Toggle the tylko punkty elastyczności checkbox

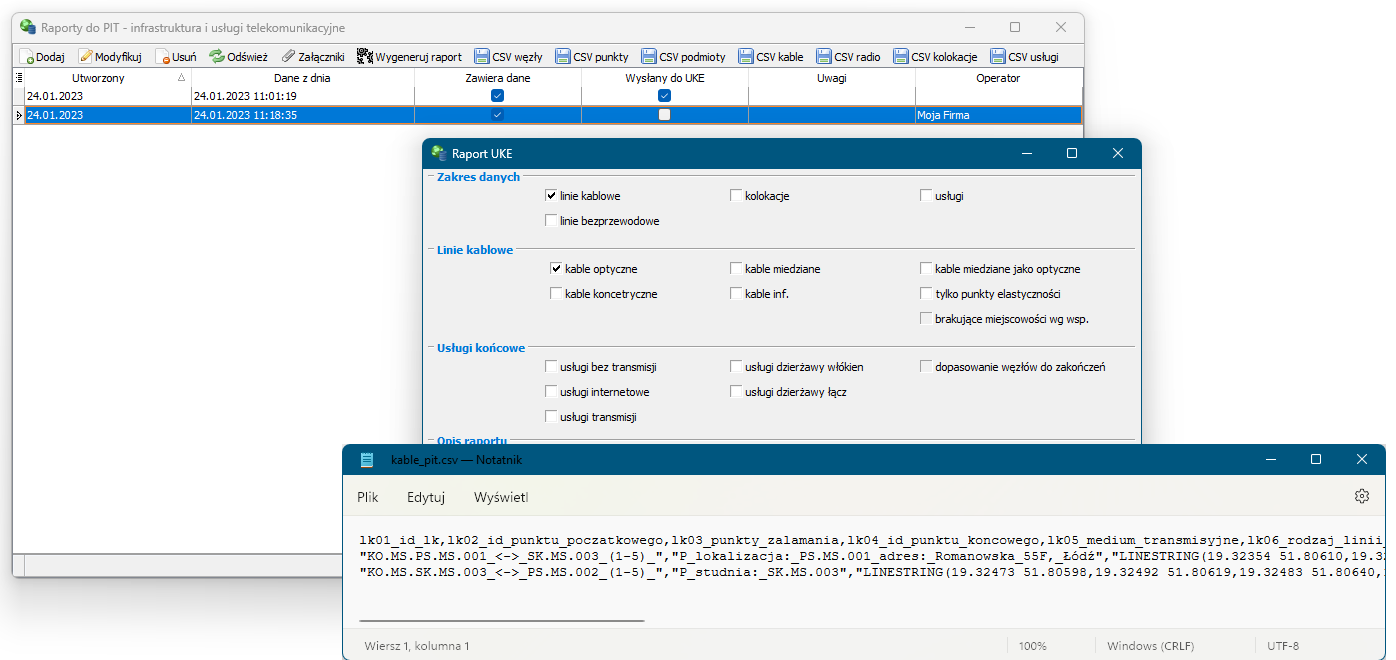click(926, 294)
